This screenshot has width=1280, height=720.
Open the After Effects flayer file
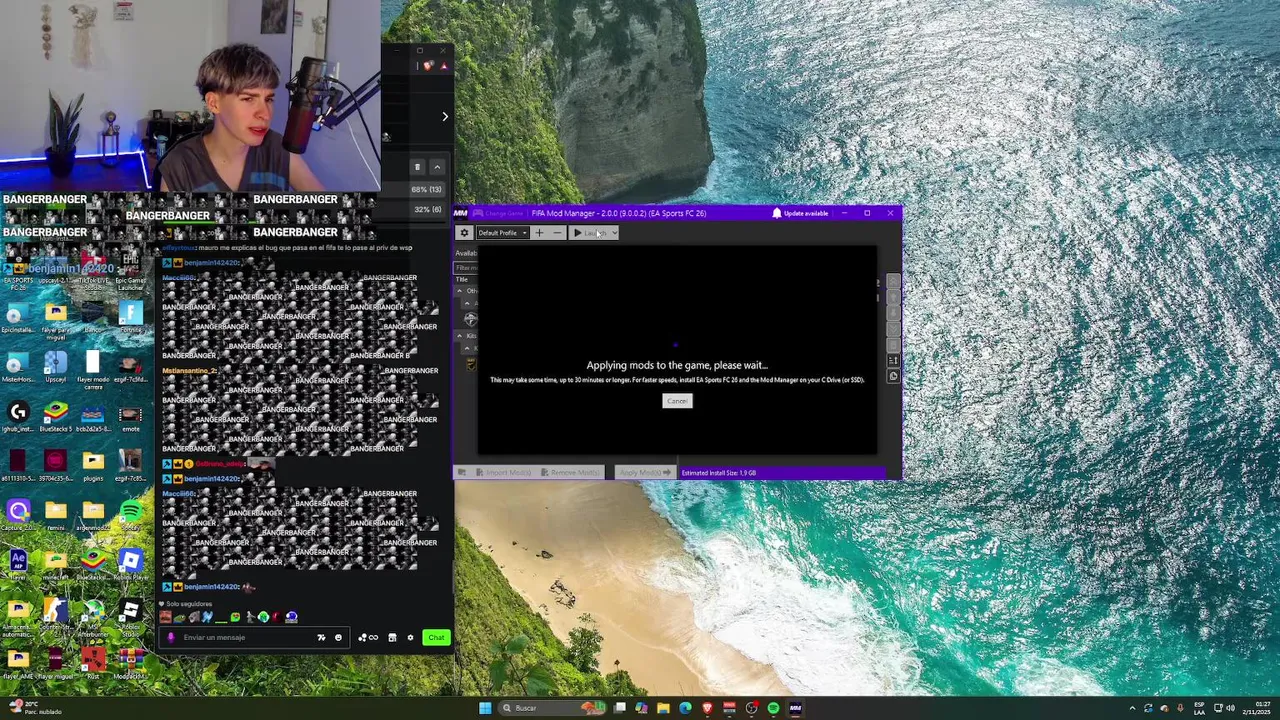(x=18, y=565)
